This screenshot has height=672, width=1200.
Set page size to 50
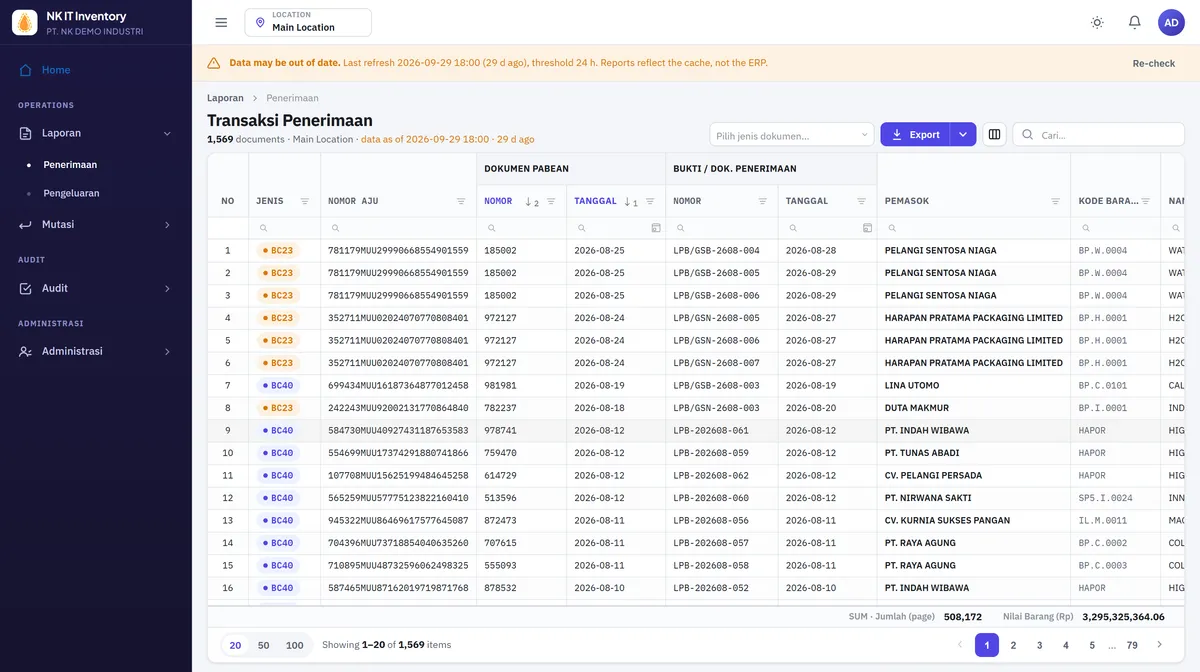[264, 645]
